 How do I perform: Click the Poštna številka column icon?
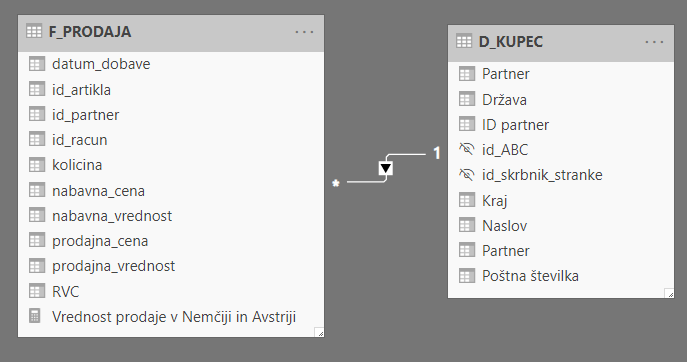pos(467,276)
